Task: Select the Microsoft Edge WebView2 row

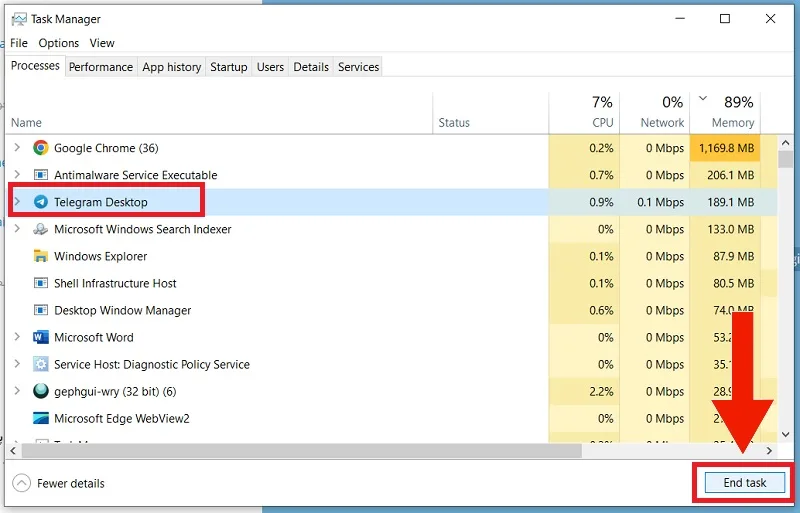Action: 391,419
